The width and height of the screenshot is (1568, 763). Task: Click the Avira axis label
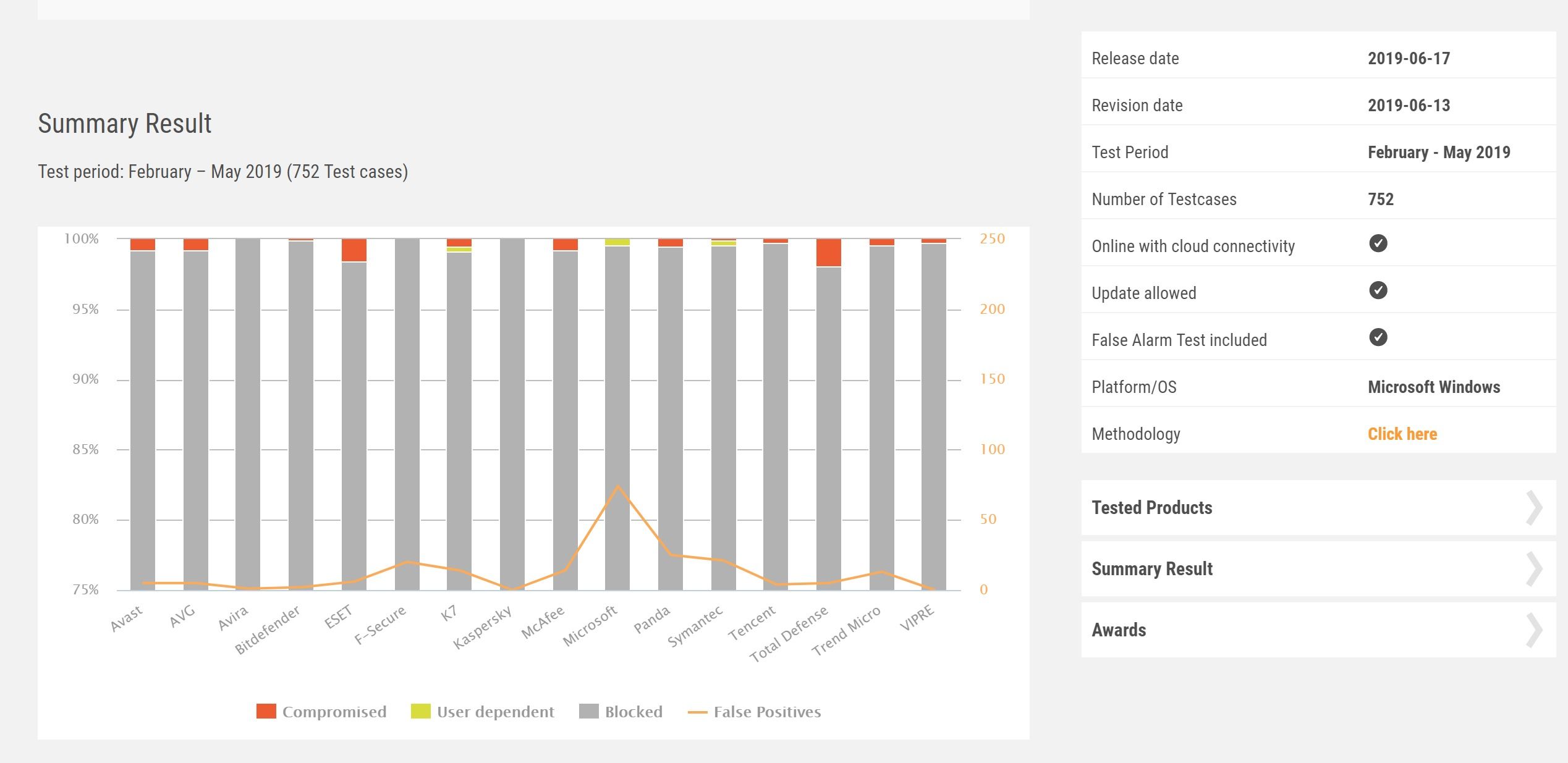point(233,618)
